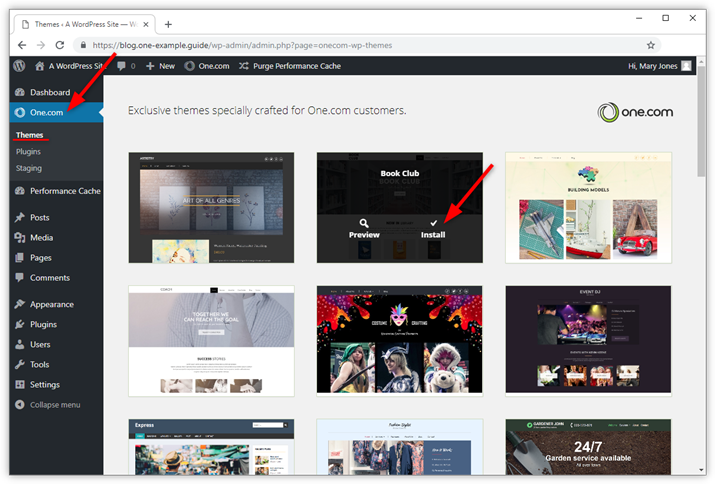
Task: Click the Pages icon in sidebar
Action: 20,257
